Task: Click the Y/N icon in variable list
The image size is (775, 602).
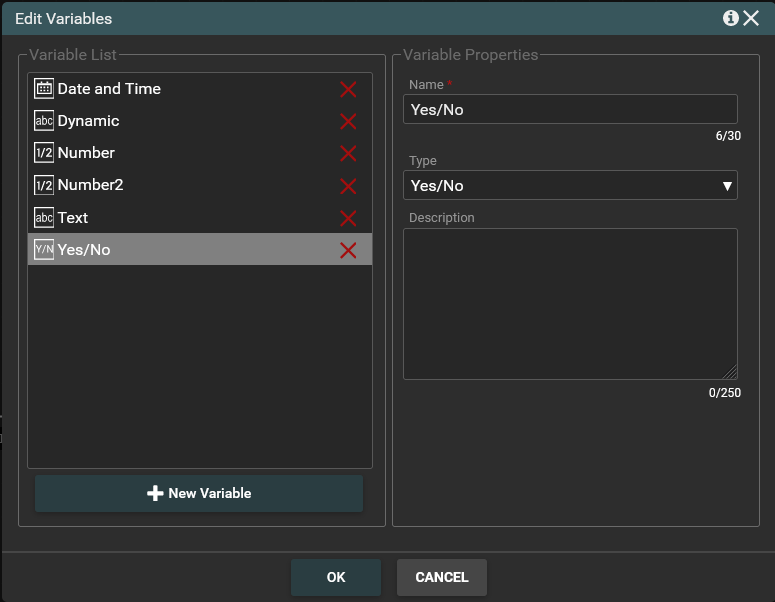Action: [x=44, y=250]
